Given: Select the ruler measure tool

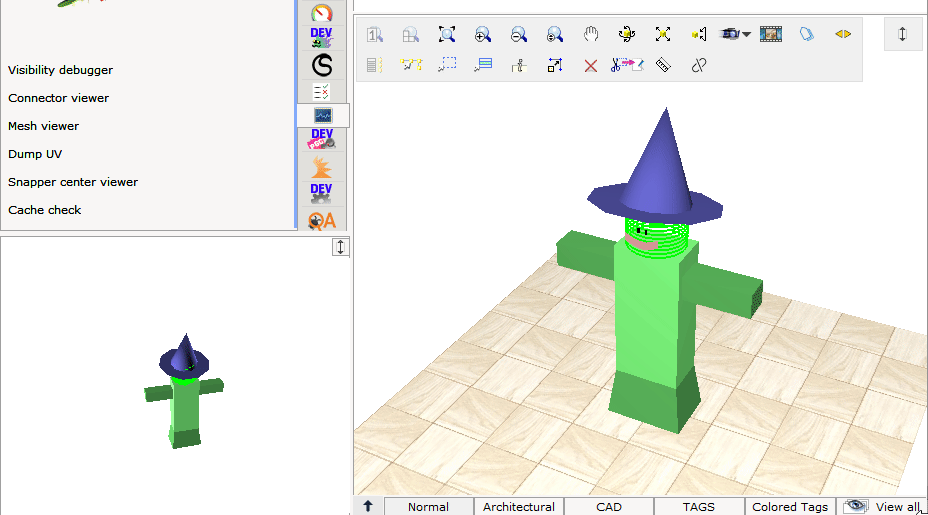Looking at the screenshot, I should (663, 65).
